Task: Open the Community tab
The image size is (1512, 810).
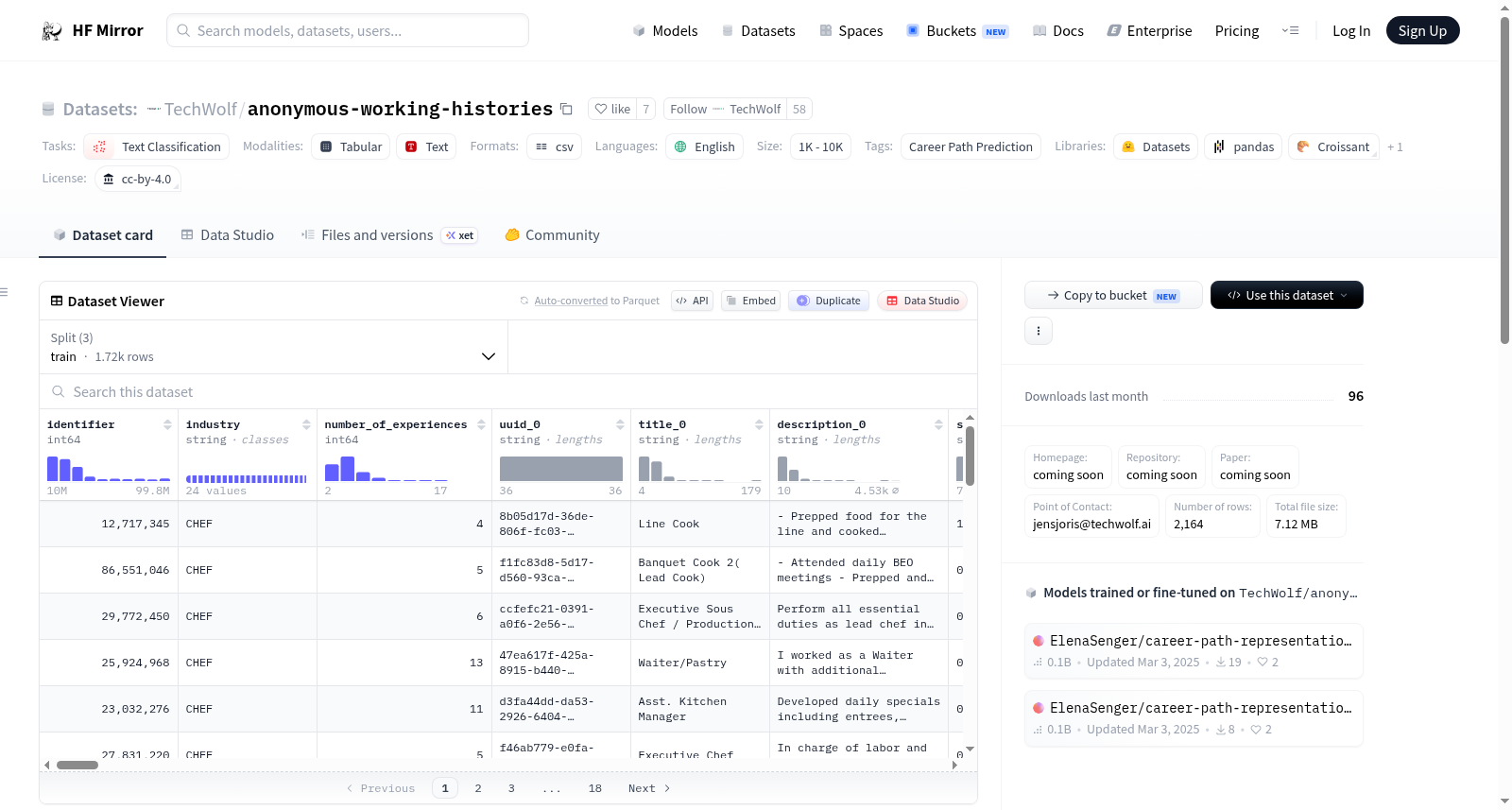Action: pyautogui.click(x=552, y=235)
